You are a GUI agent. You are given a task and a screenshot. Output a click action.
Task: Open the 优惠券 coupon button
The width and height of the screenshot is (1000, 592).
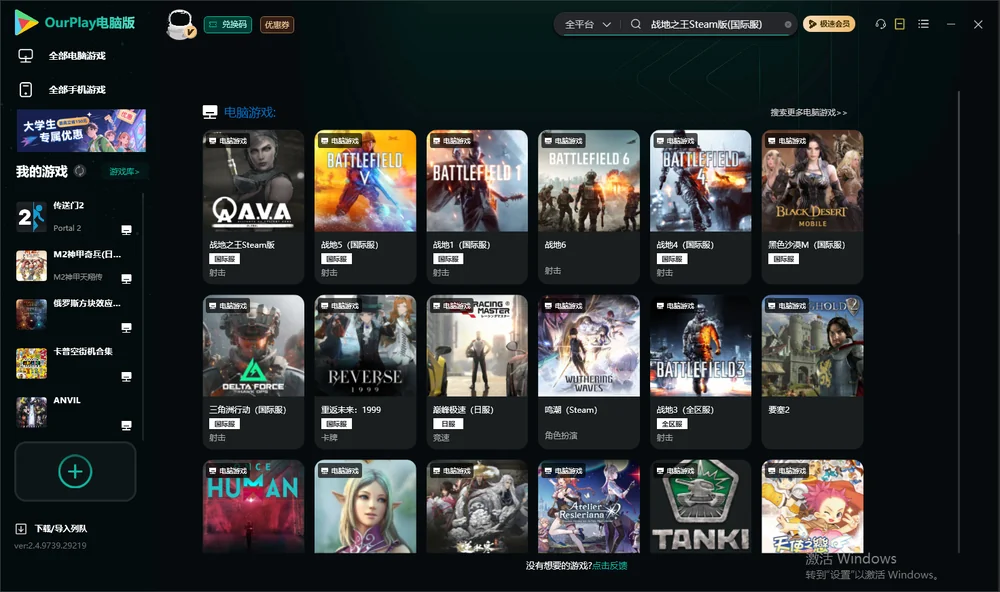pos(277,25)
